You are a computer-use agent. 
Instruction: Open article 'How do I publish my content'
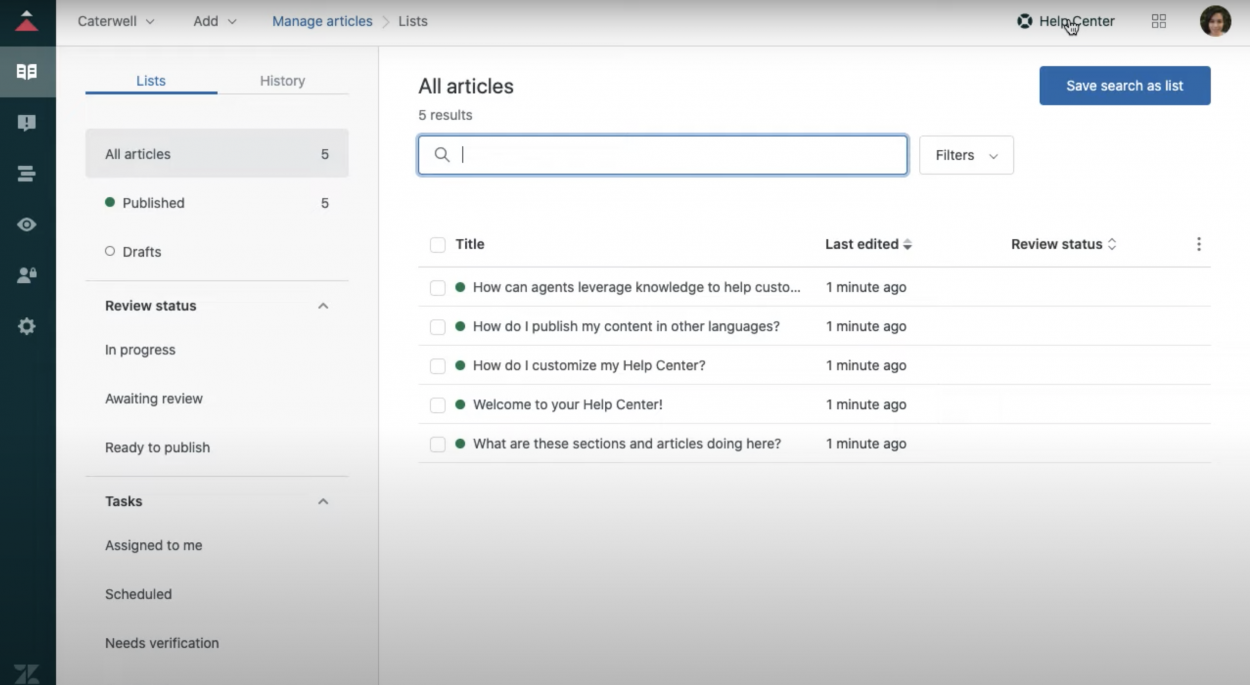(626, 327)
